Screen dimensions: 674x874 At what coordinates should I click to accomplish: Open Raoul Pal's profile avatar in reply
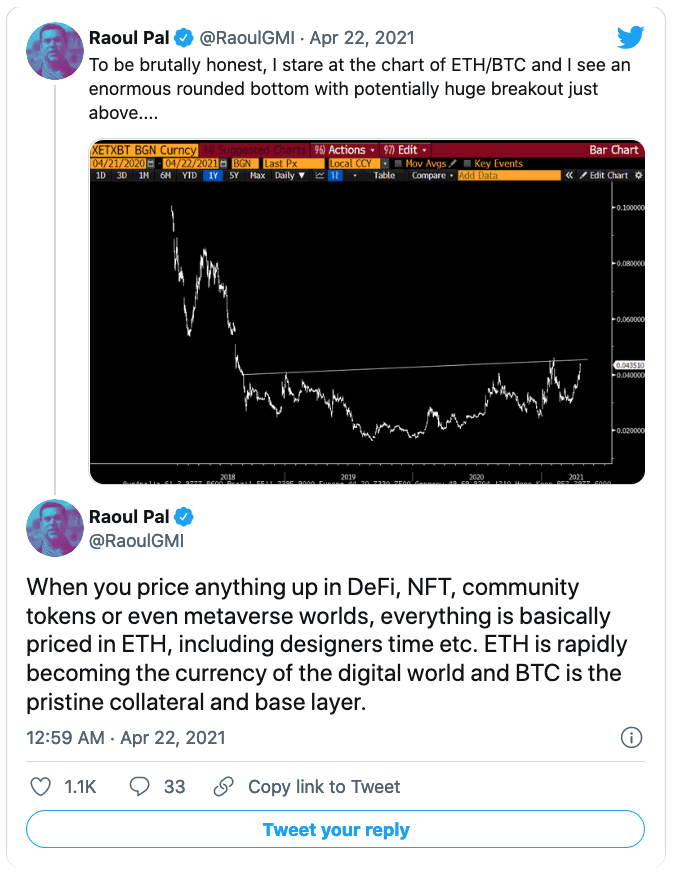pyautogui.click(x=55, y=528)
